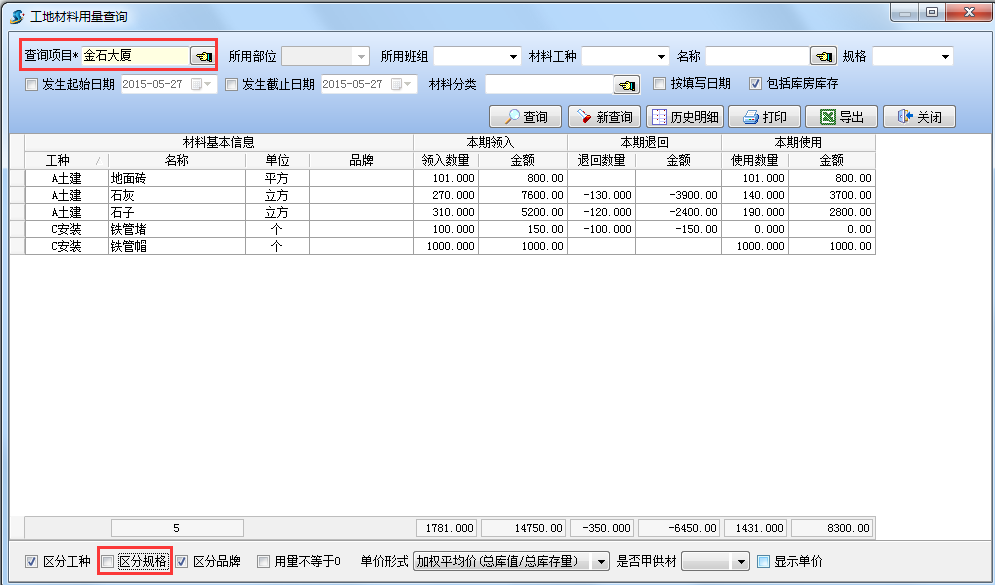Enable the 区分规格 checkbox
Viewport: 995px width, 585px height.
tap(108, 562)
